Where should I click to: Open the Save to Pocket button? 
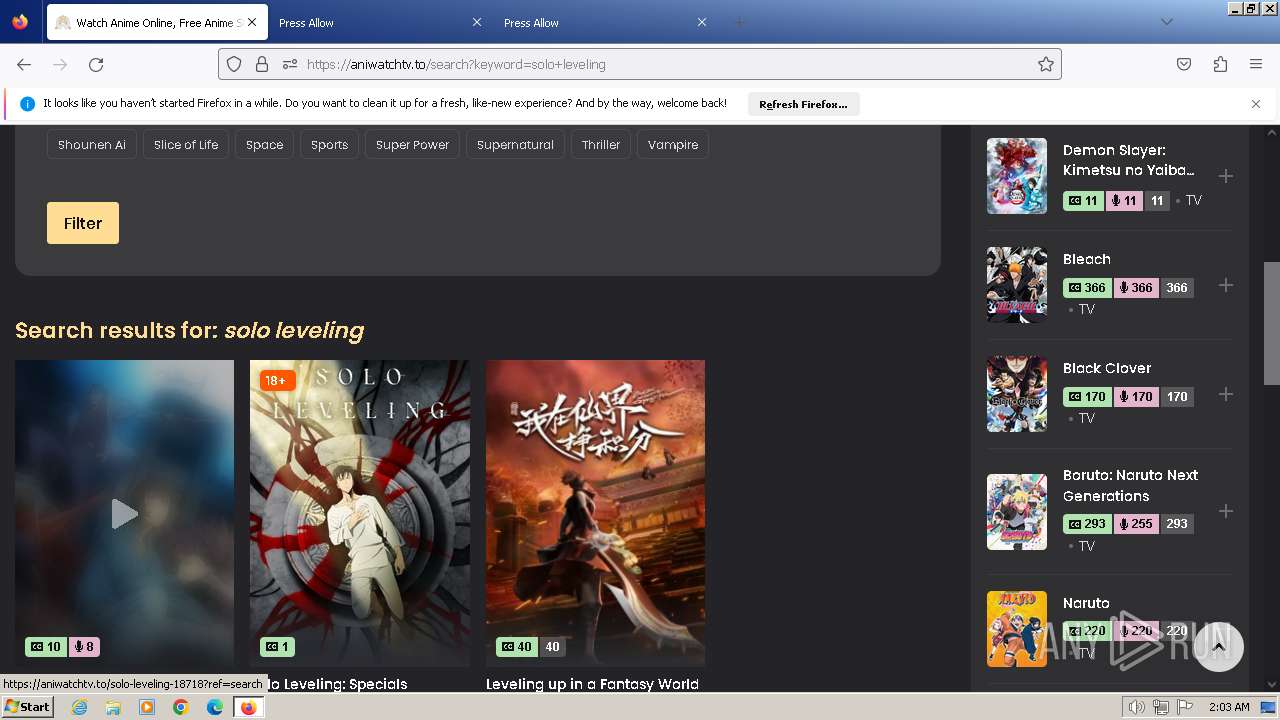point(1184,64)
